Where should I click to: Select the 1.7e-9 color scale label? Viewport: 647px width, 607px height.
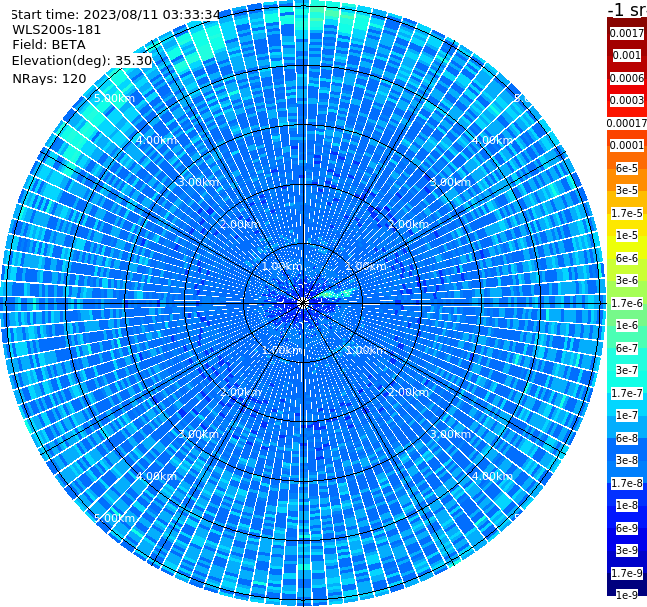point(627,573)
